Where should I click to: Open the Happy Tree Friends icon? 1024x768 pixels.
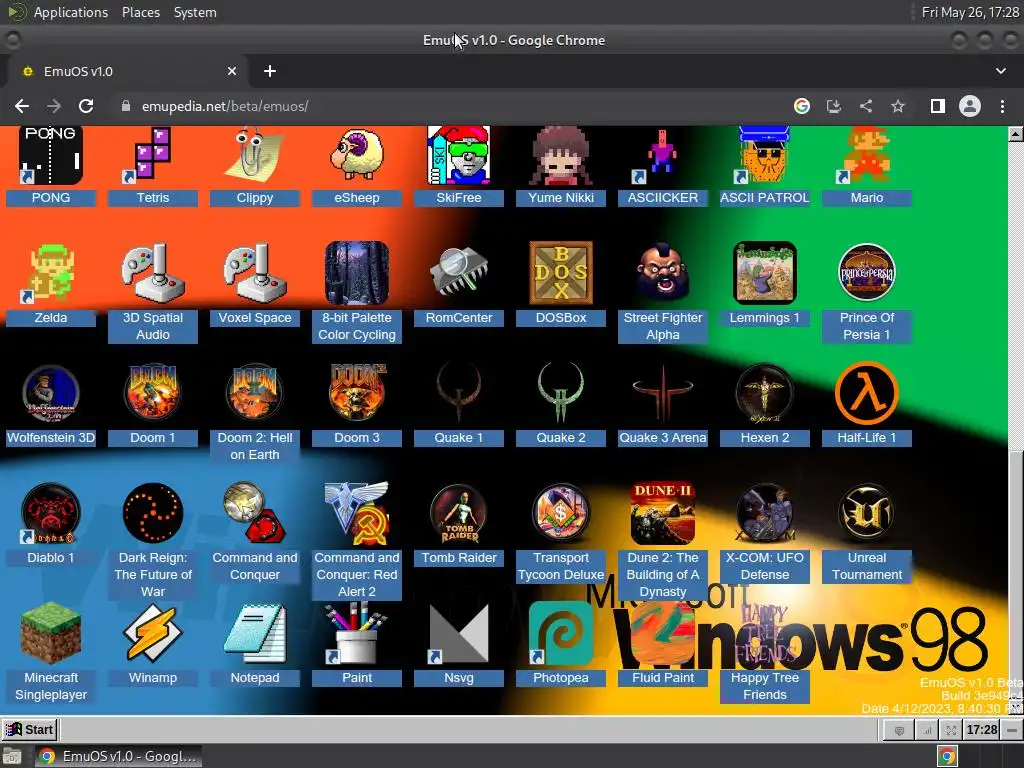click(764, 633)
